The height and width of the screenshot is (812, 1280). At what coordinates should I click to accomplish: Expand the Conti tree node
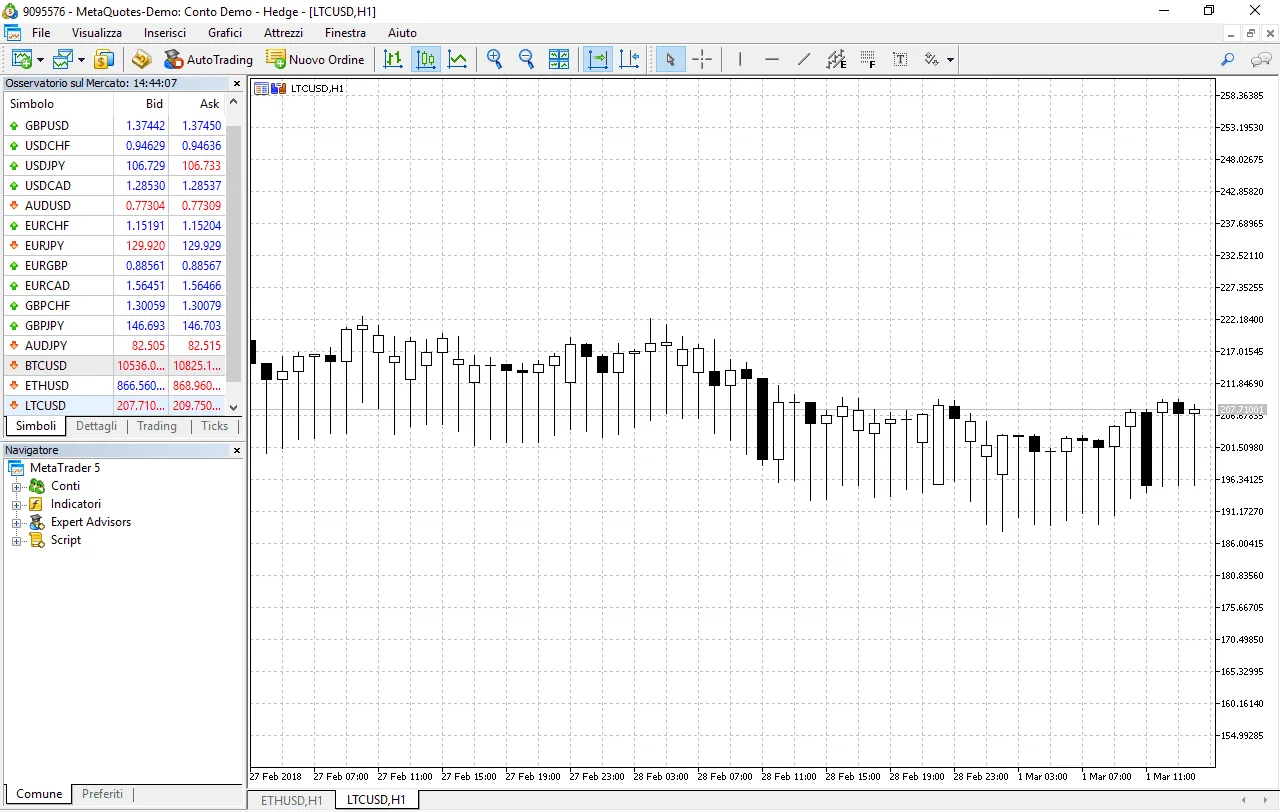[17, 486]
